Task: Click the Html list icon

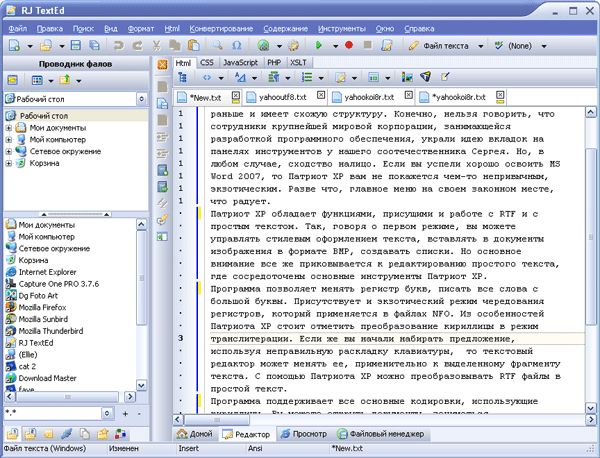Action: (307, 78)
